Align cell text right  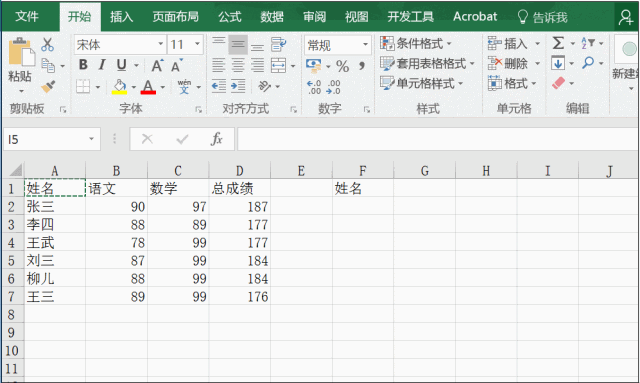click(x=257, y=65)
